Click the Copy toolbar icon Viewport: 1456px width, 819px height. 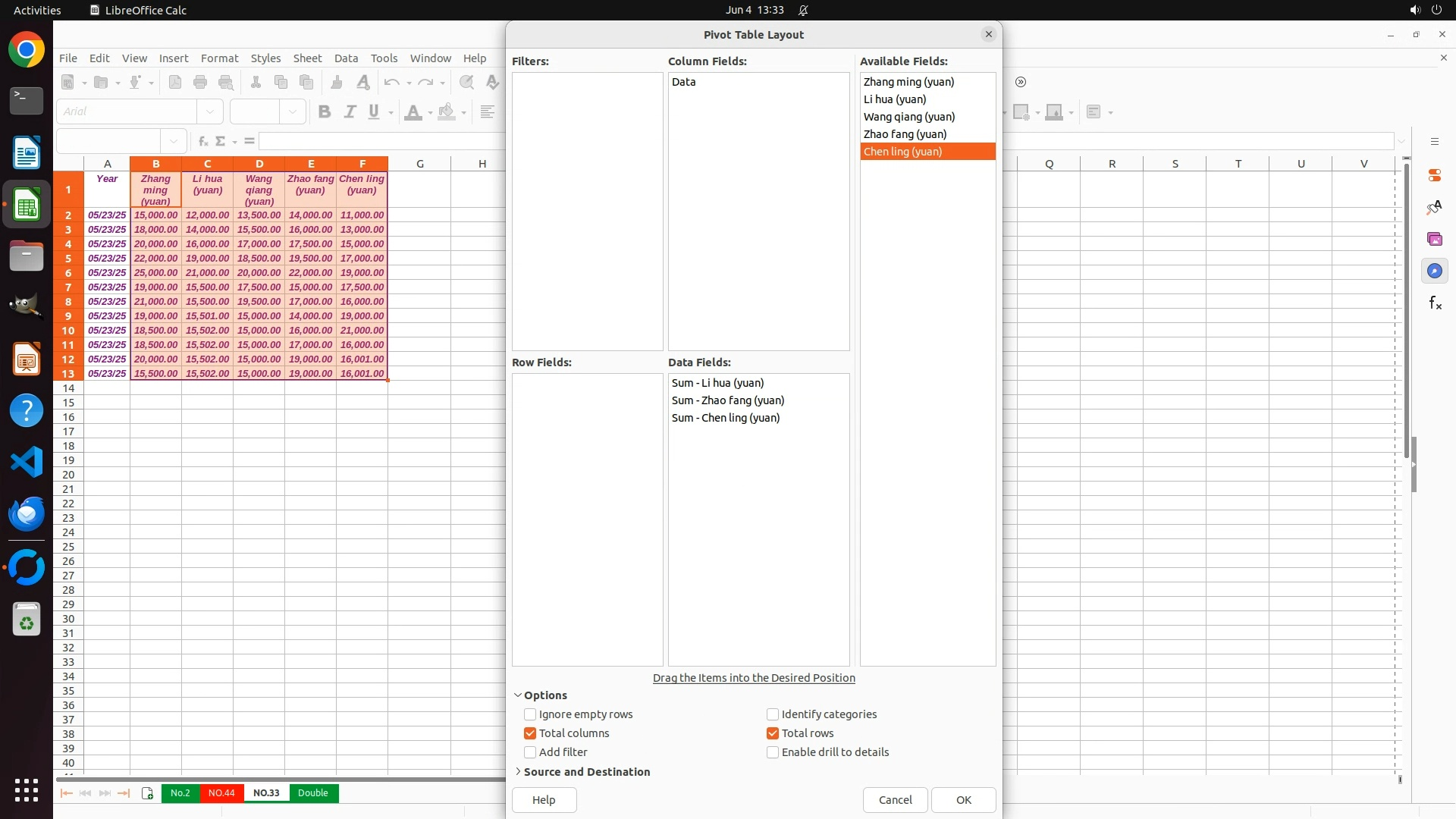click(x=281, y=82)
